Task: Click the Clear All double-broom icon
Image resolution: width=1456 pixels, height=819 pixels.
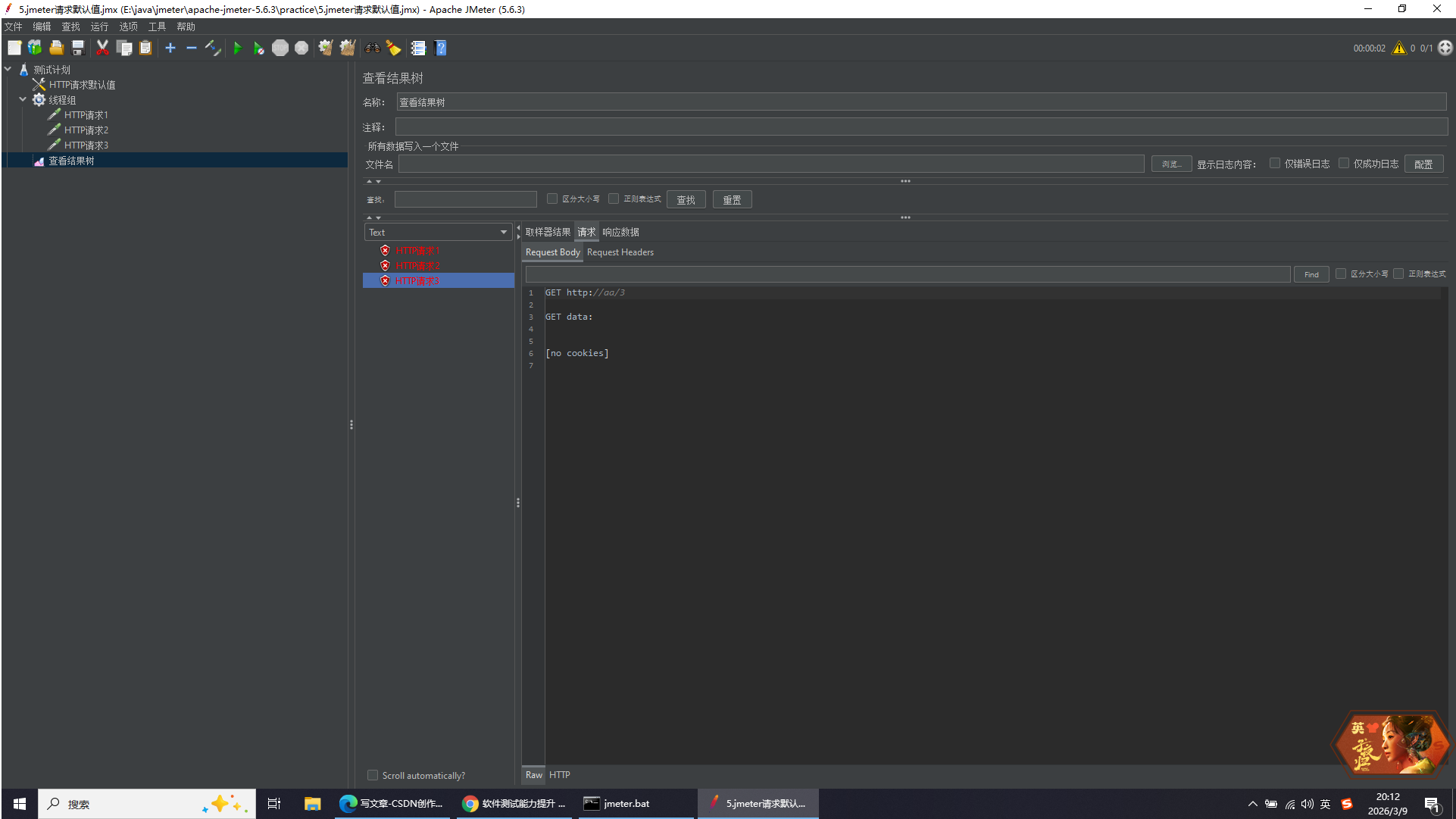Action: pos(347,48)
